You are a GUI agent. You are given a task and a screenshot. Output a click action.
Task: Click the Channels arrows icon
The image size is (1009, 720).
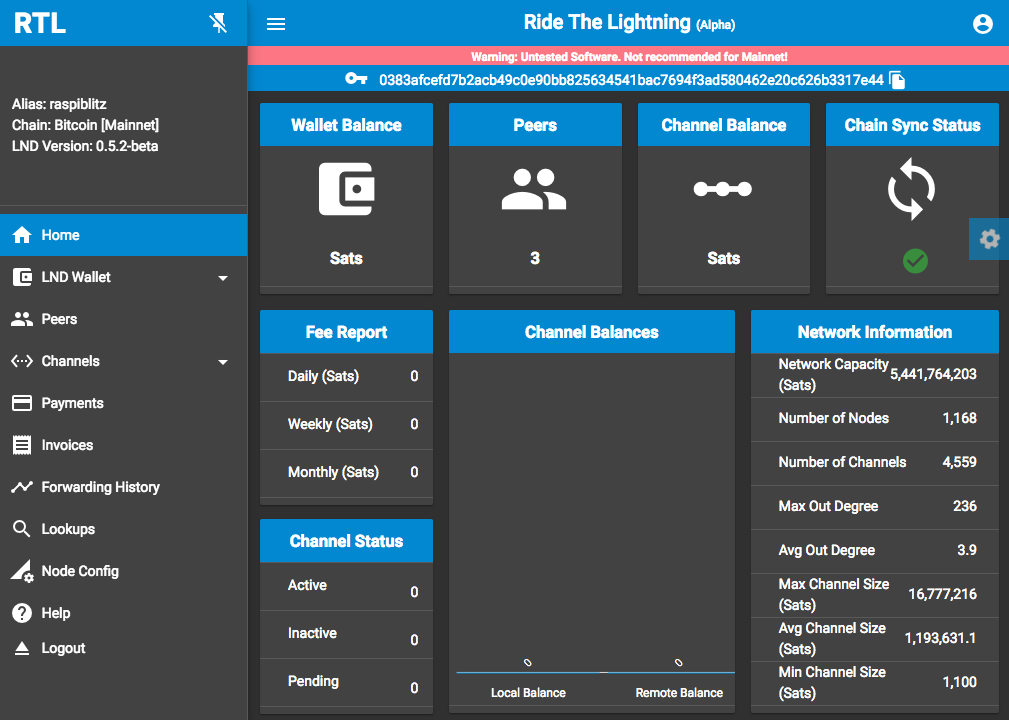[x=22, y=361]
